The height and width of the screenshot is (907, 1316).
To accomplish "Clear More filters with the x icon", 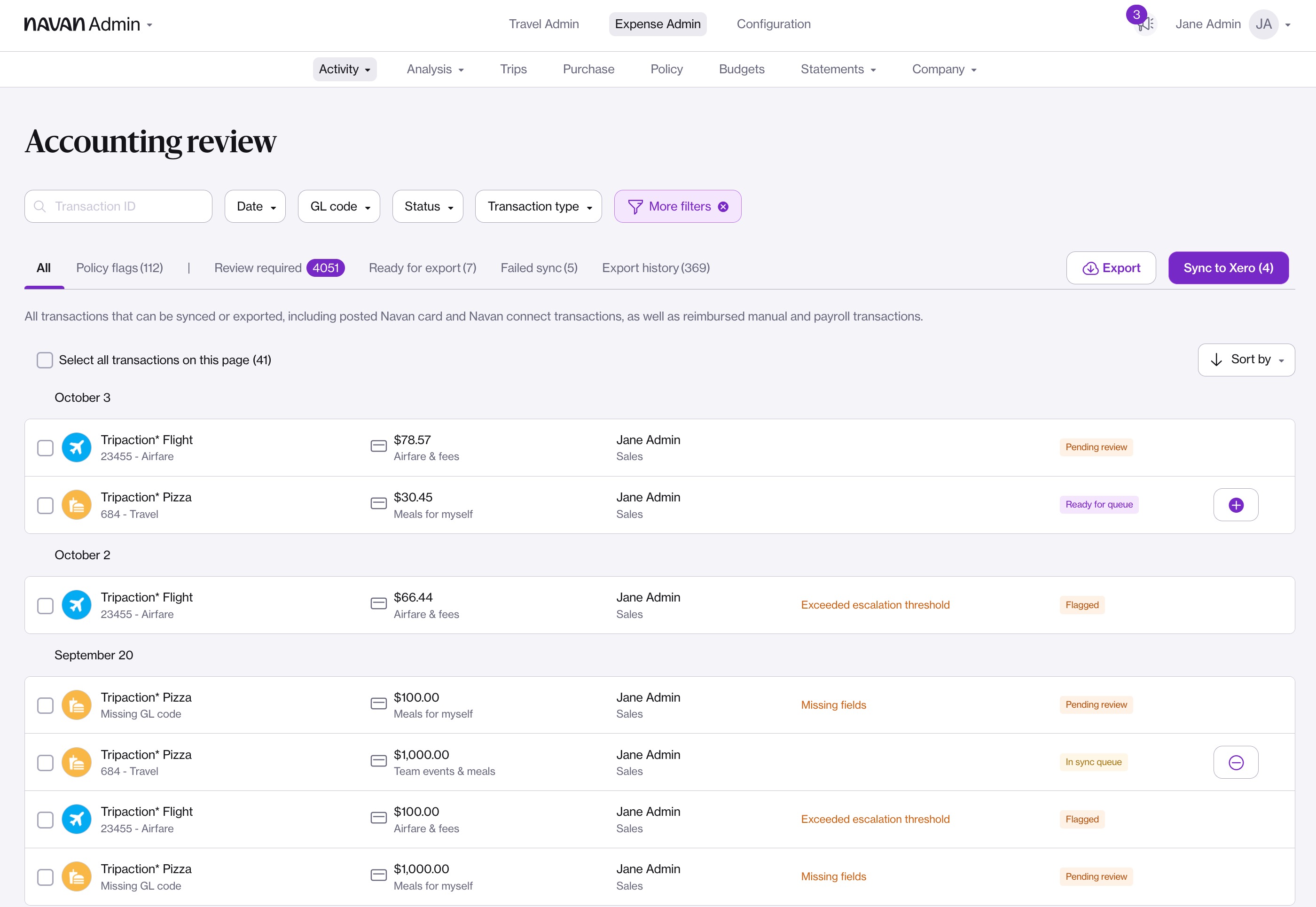I will tap(723, 207).
